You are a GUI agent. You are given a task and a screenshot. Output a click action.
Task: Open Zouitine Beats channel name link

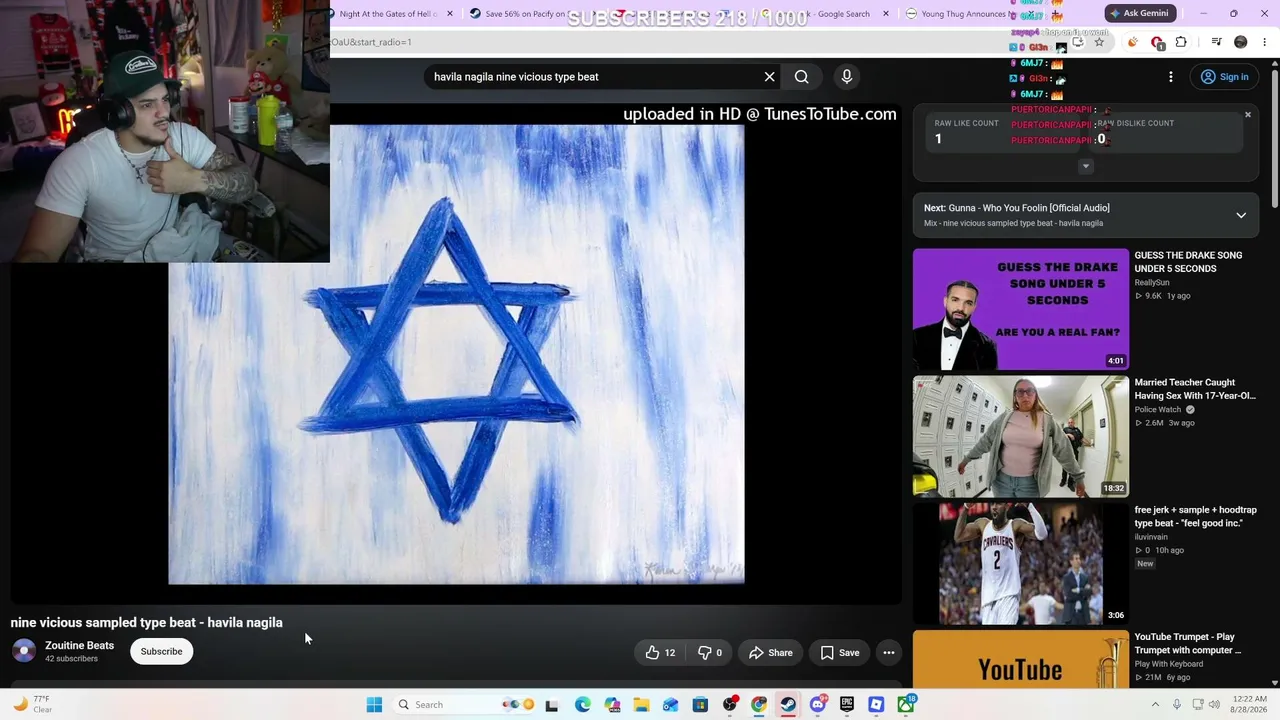[x=80, y=646]
